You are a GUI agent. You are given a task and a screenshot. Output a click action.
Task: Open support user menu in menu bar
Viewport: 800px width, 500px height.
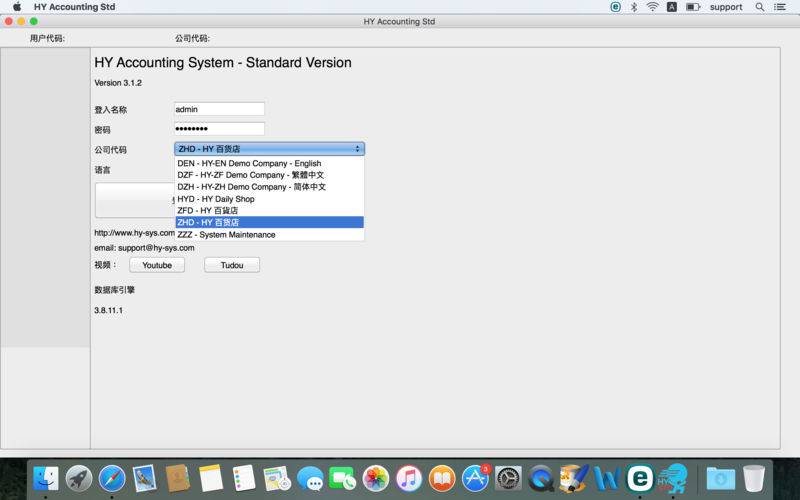(726, 7)
